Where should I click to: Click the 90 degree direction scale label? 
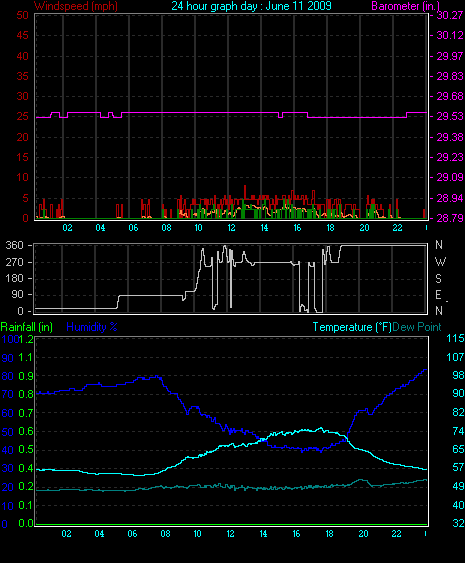(x=17, y=294)
